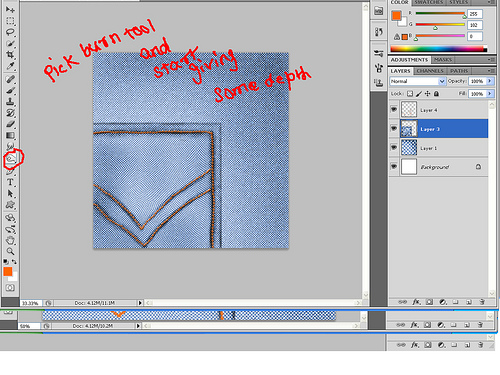Viewport: 500px width, 375px height.
Task: Open the Opacity slider arrow
Action: coord(490,81)
